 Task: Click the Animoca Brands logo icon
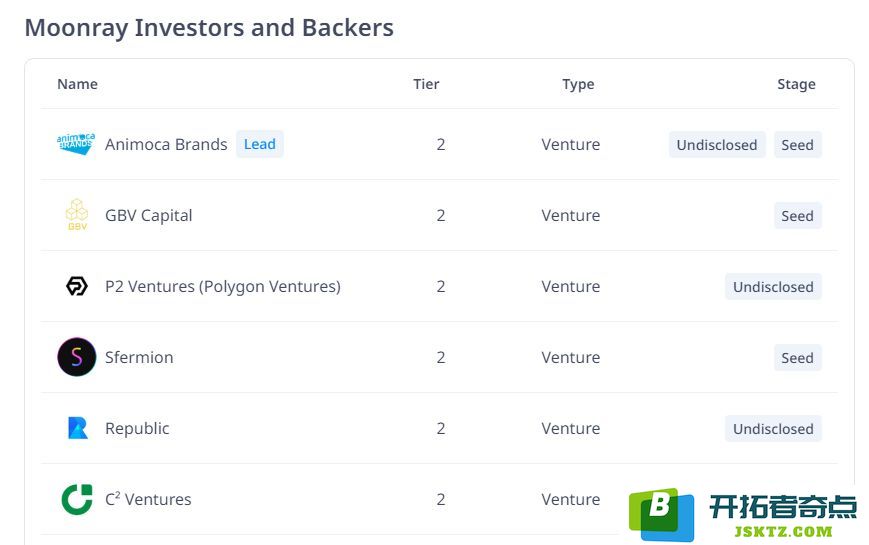76,144
